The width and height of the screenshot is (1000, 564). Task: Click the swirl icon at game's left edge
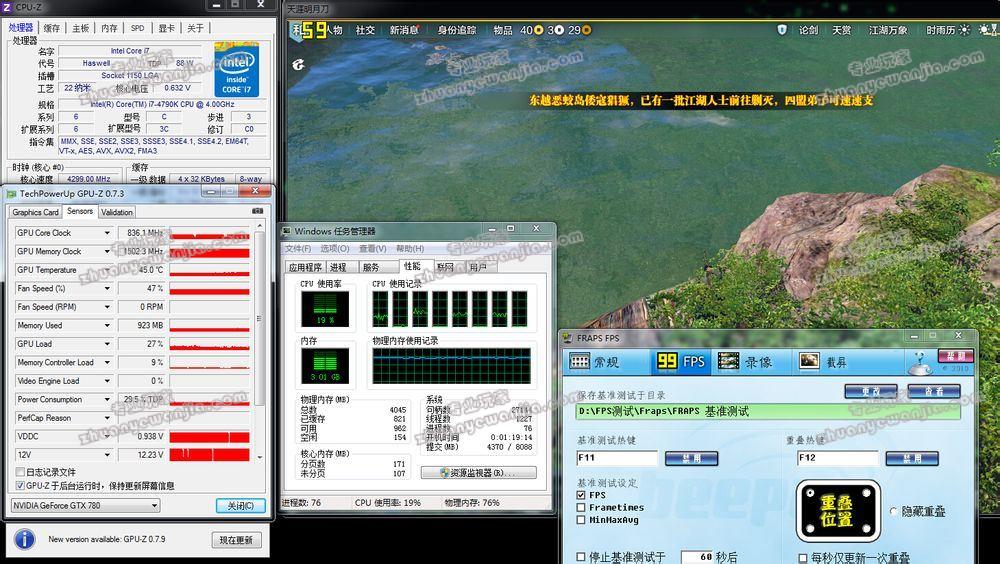298,64
